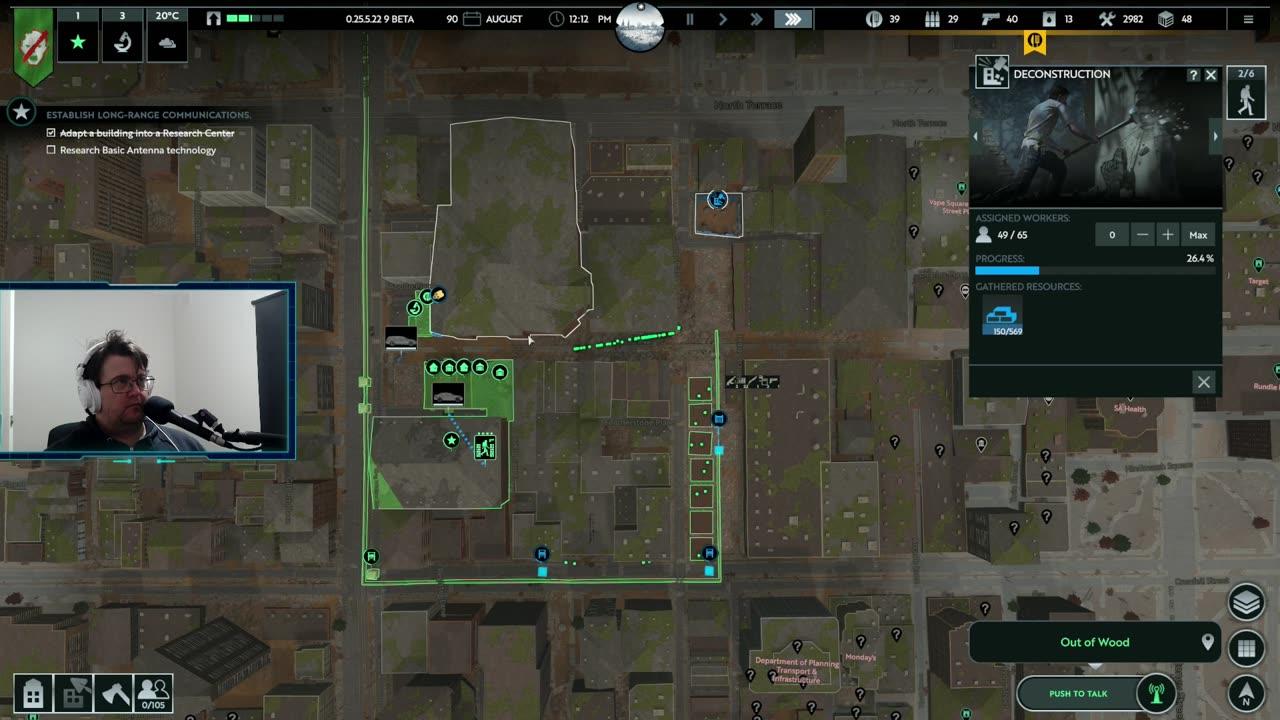
Task: Set game speed to double fast-forward
Action: pyautogui.click(x=756, y=19)
